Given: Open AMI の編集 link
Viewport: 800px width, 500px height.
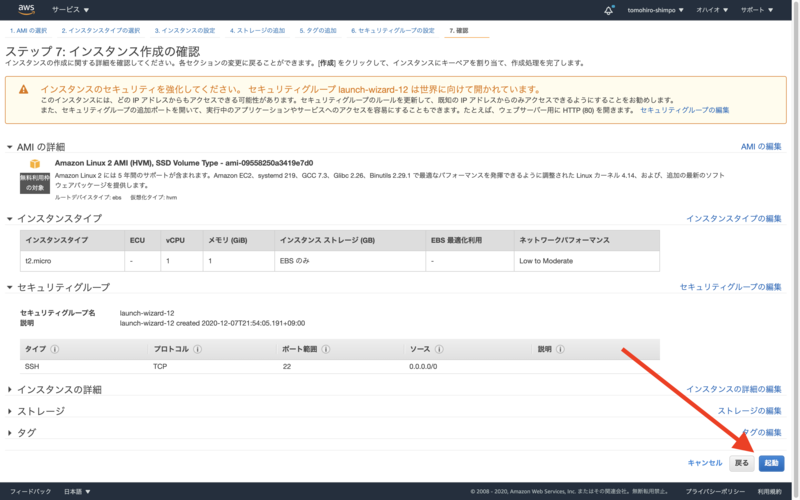Looking at the screenshot, I should coord(761,146).
